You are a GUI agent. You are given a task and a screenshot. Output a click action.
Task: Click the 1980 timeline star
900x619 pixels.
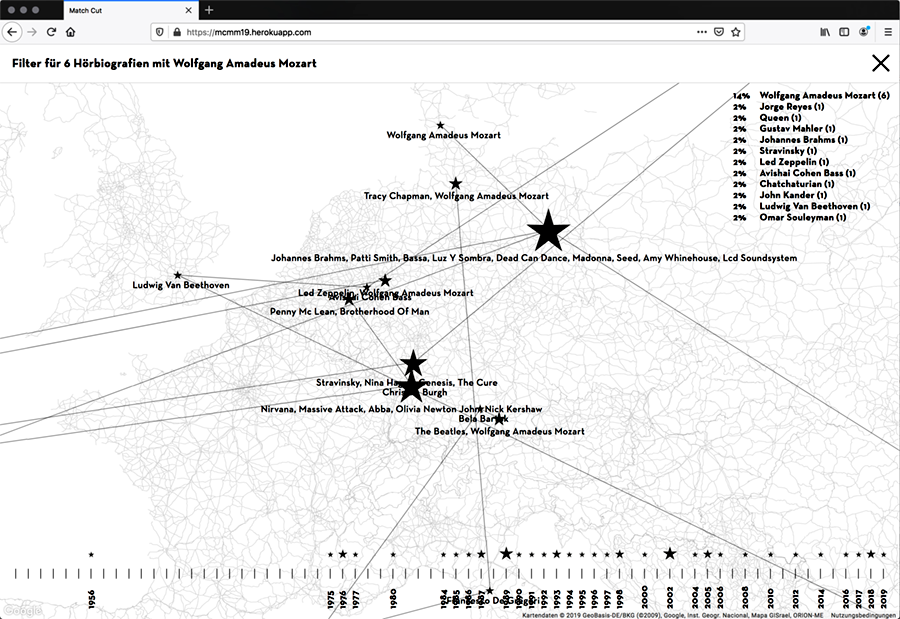click(393, 555)
